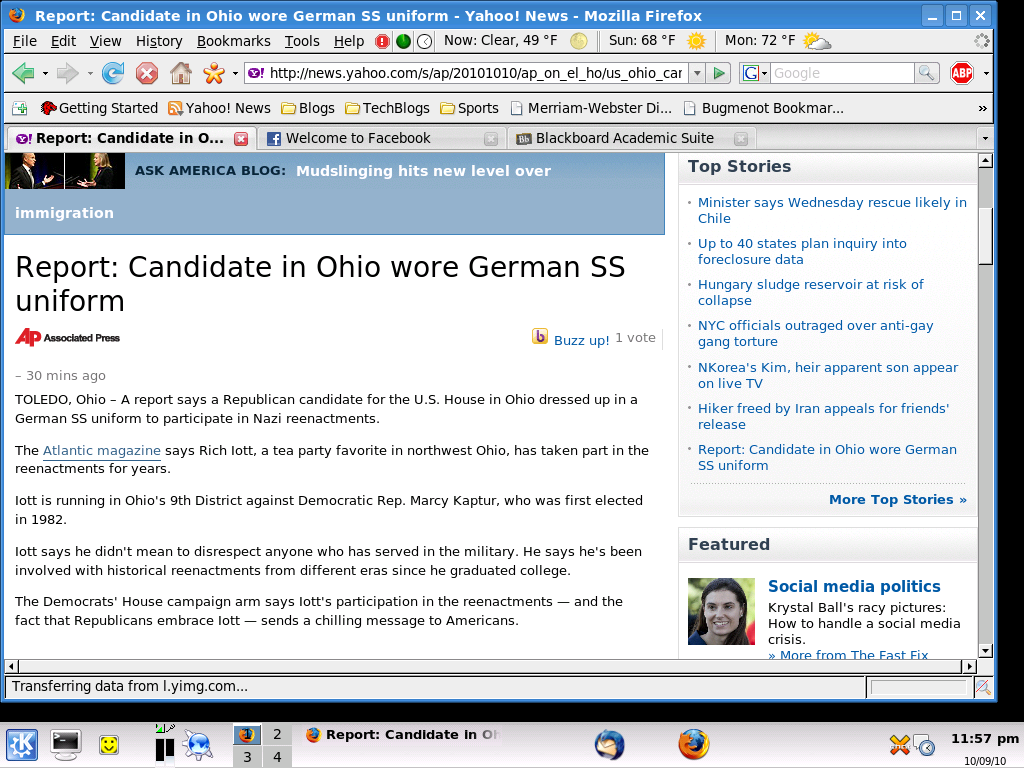Follow the Atlantic magazine link
The image size is (1024, 768).
[102, 451]
